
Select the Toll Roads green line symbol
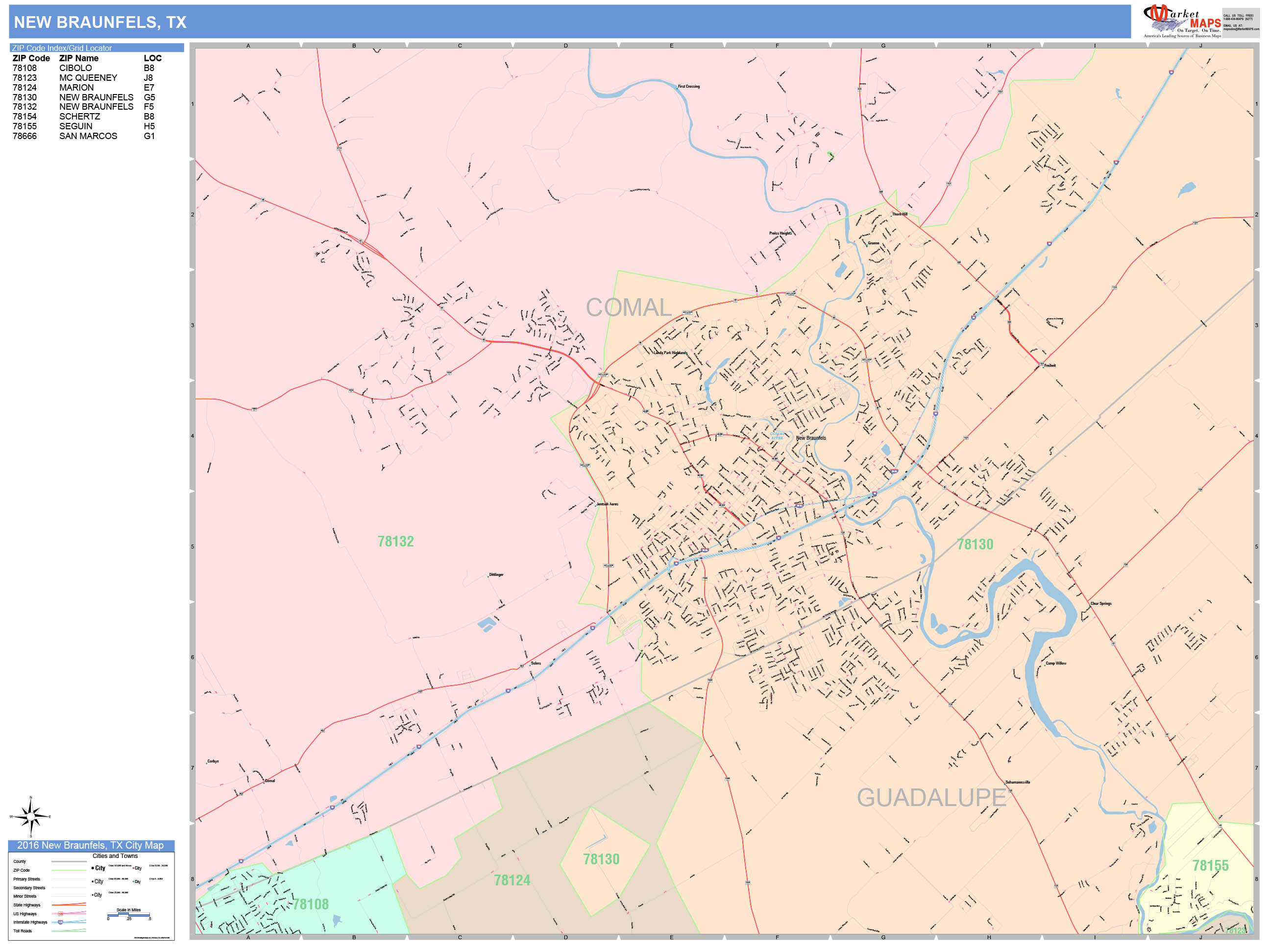click(68, 931)
